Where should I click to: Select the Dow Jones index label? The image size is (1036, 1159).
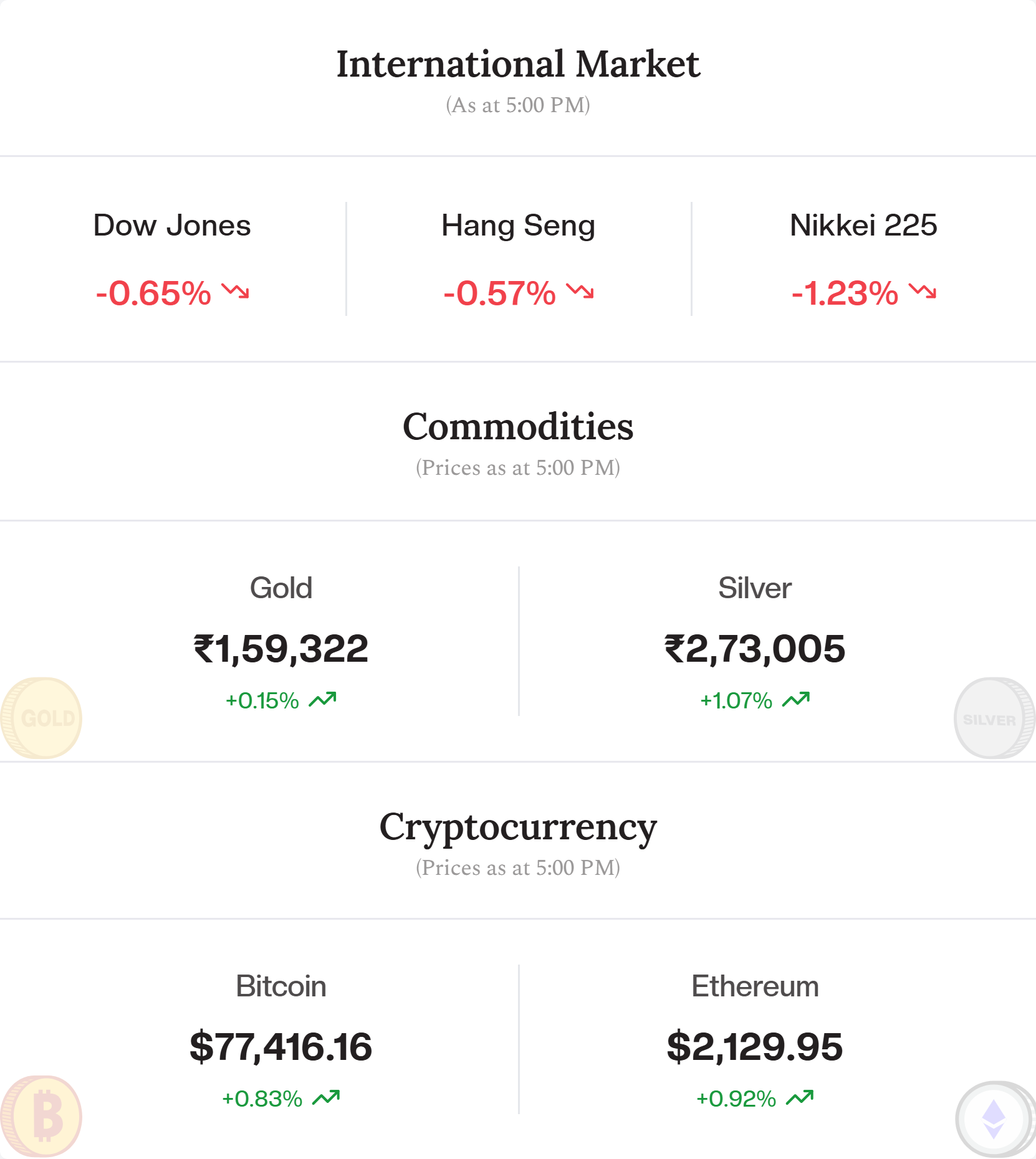[172, 225]
